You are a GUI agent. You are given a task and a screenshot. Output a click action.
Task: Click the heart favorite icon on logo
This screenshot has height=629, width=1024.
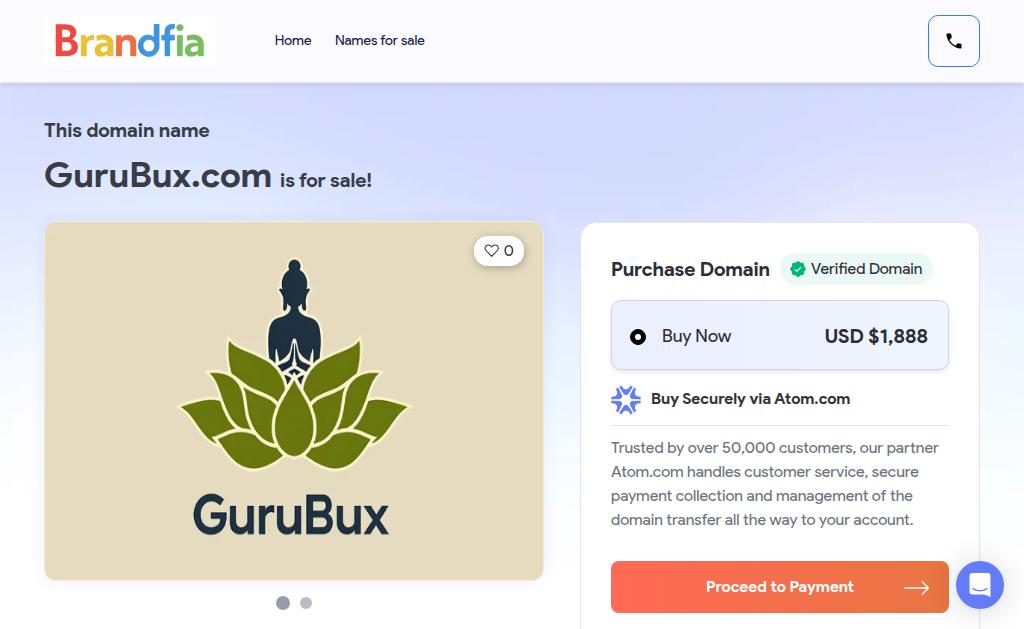(x=491, y=251)
